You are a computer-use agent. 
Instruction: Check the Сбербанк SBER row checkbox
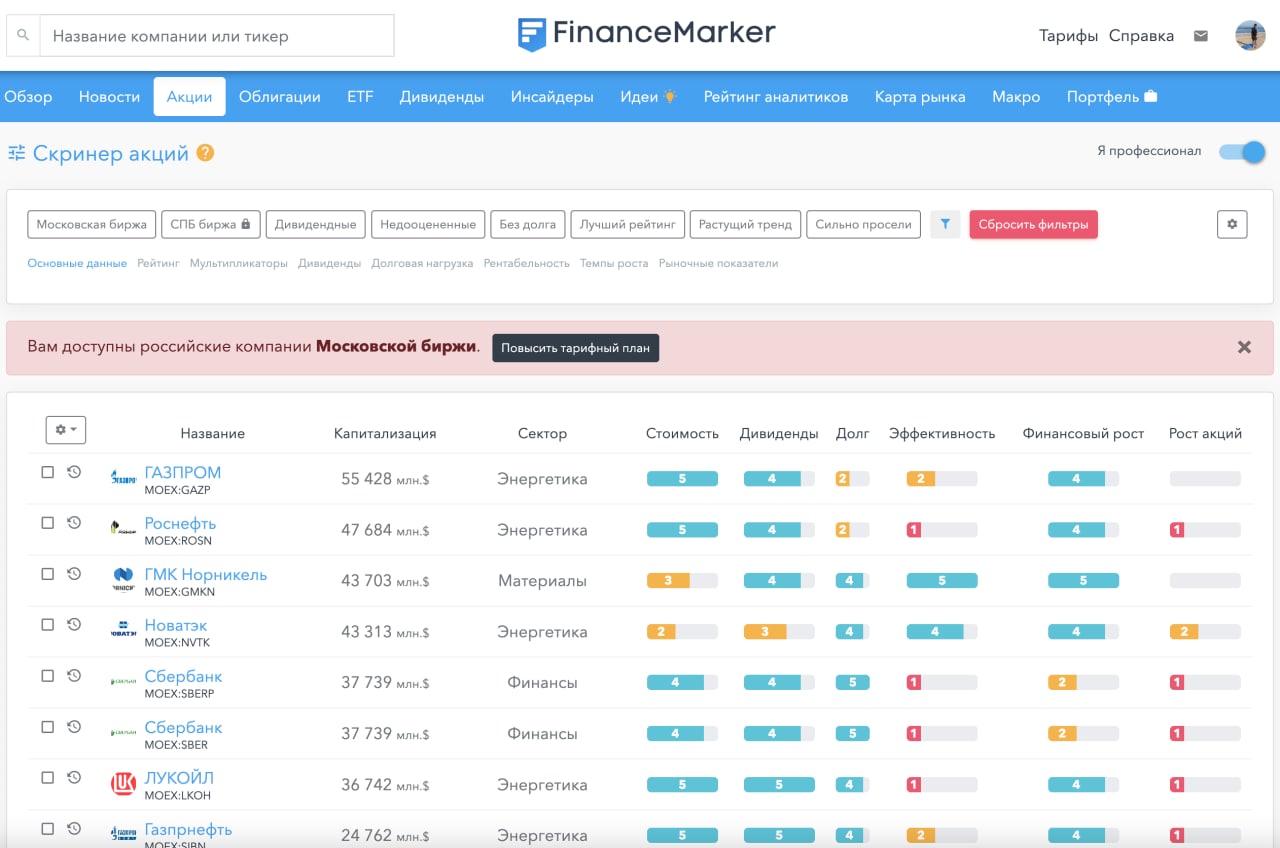click(x=47, y=727)
